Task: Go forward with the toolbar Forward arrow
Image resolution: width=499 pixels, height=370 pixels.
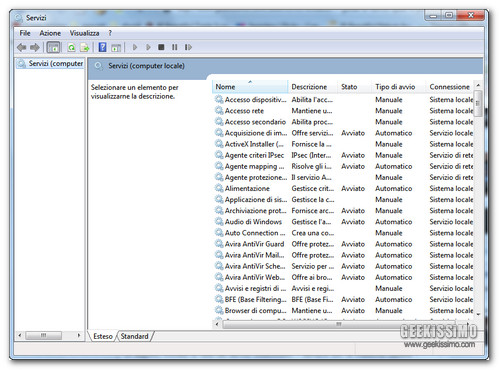Action: pyautogui.click(x=35, y=48)
